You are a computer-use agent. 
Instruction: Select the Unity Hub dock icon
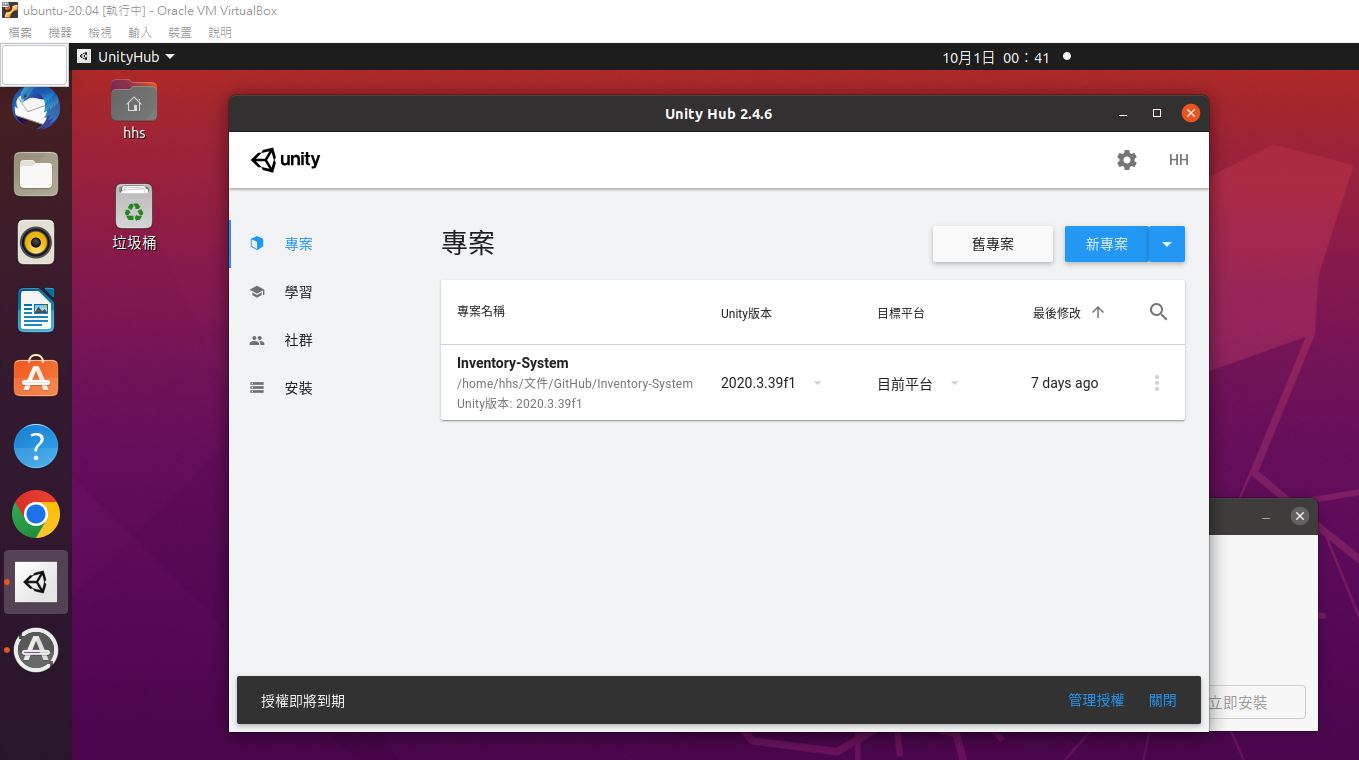[x=36, y=582]
